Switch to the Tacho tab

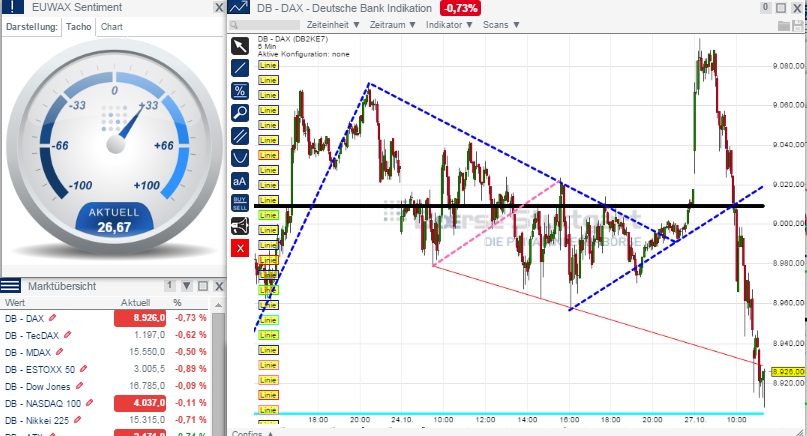pos(78,27)
